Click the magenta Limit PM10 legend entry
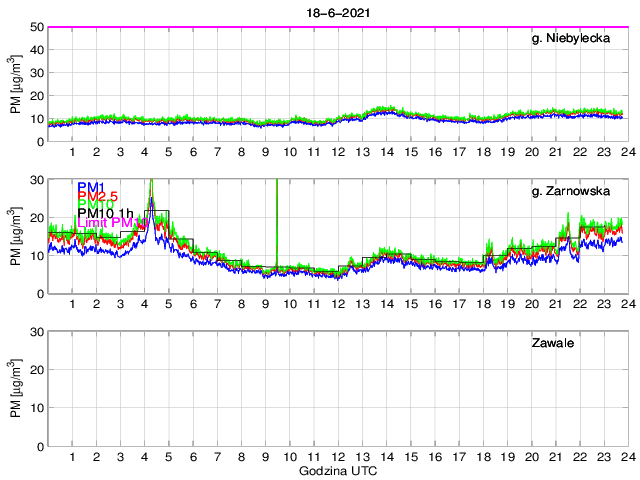This screenshot has width=640, height=480. point(108,222)
